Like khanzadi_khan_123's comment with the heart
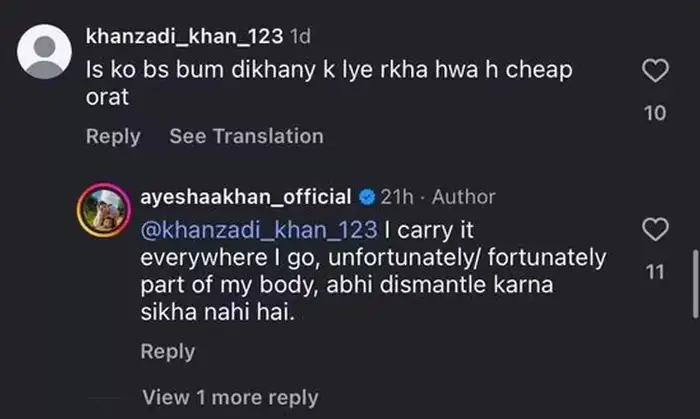 coord(654,72)
